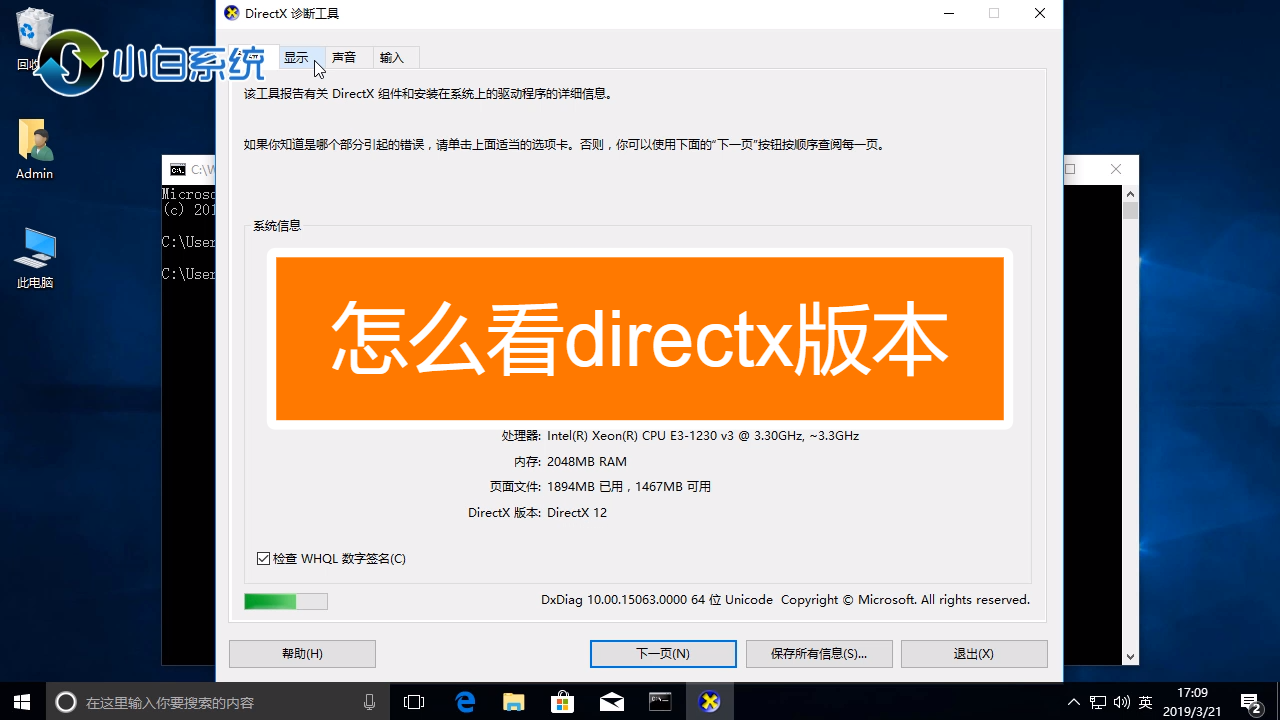Screen dimensions: 1280x720
Task: Open the 回收站 recycle bin icon
Action: pyautogui.click(x=34, y=40)
